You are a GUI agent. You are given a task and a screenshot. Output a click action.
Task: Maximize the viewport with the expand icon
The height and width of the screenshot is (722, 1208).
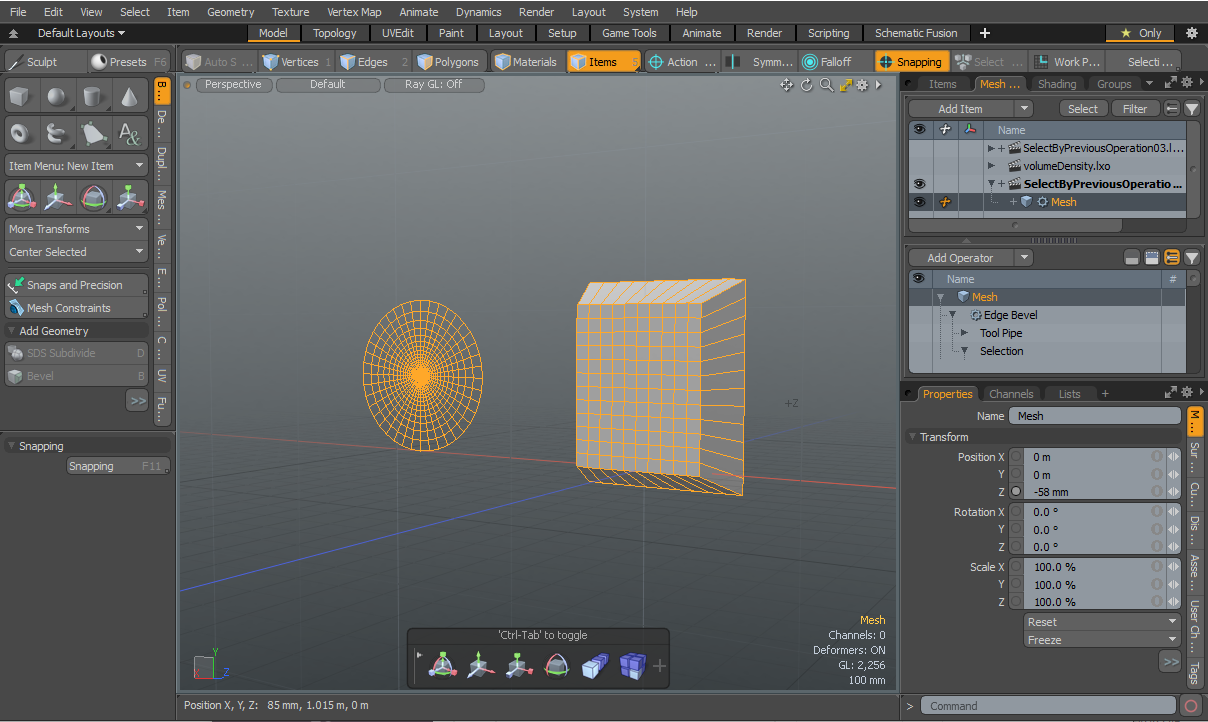tap(845, 85)
